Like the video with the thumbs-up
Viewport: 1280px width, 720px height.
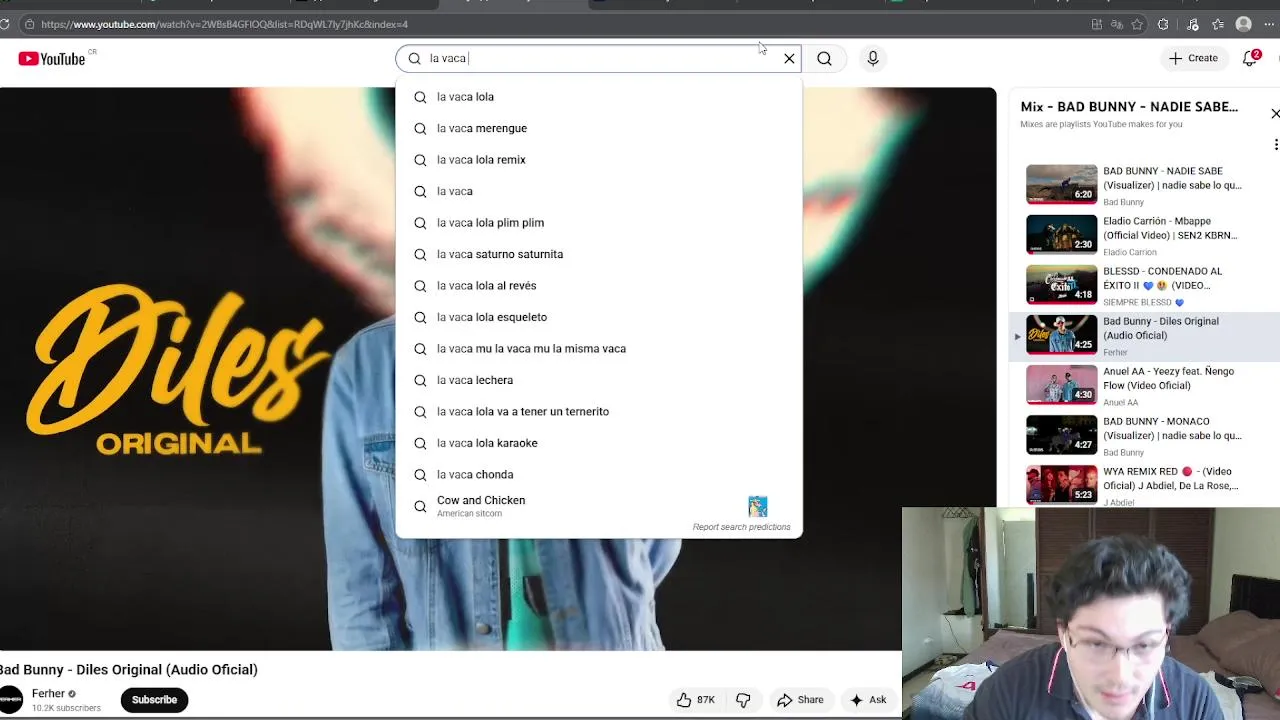[x=695, y=700]
